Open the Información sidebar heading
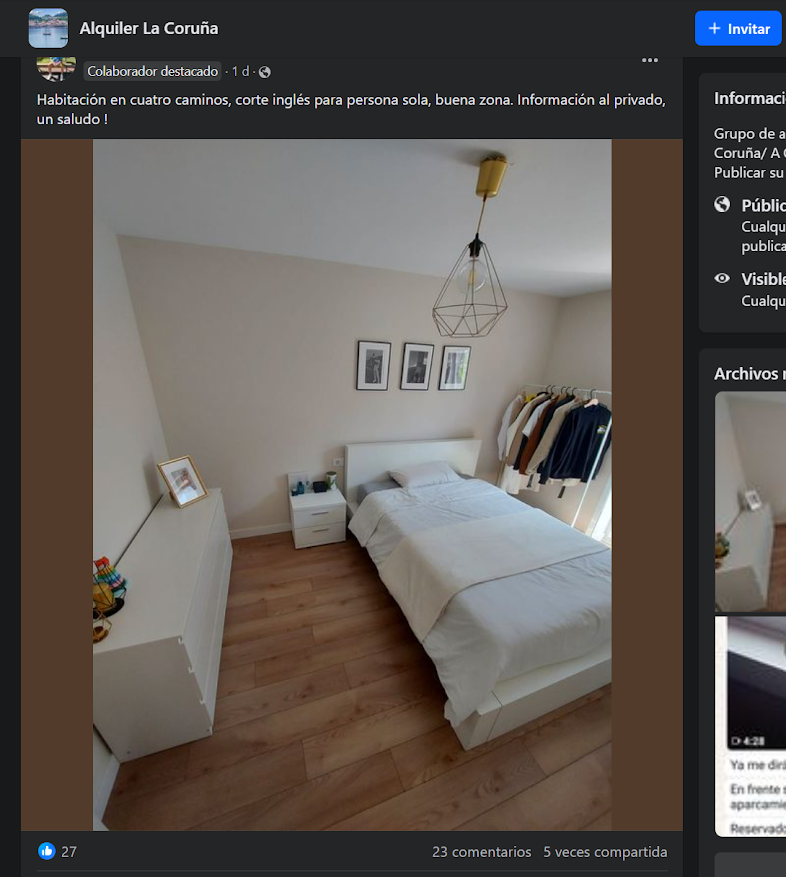This screenshot has width=786, height=877. coord(749,98)
